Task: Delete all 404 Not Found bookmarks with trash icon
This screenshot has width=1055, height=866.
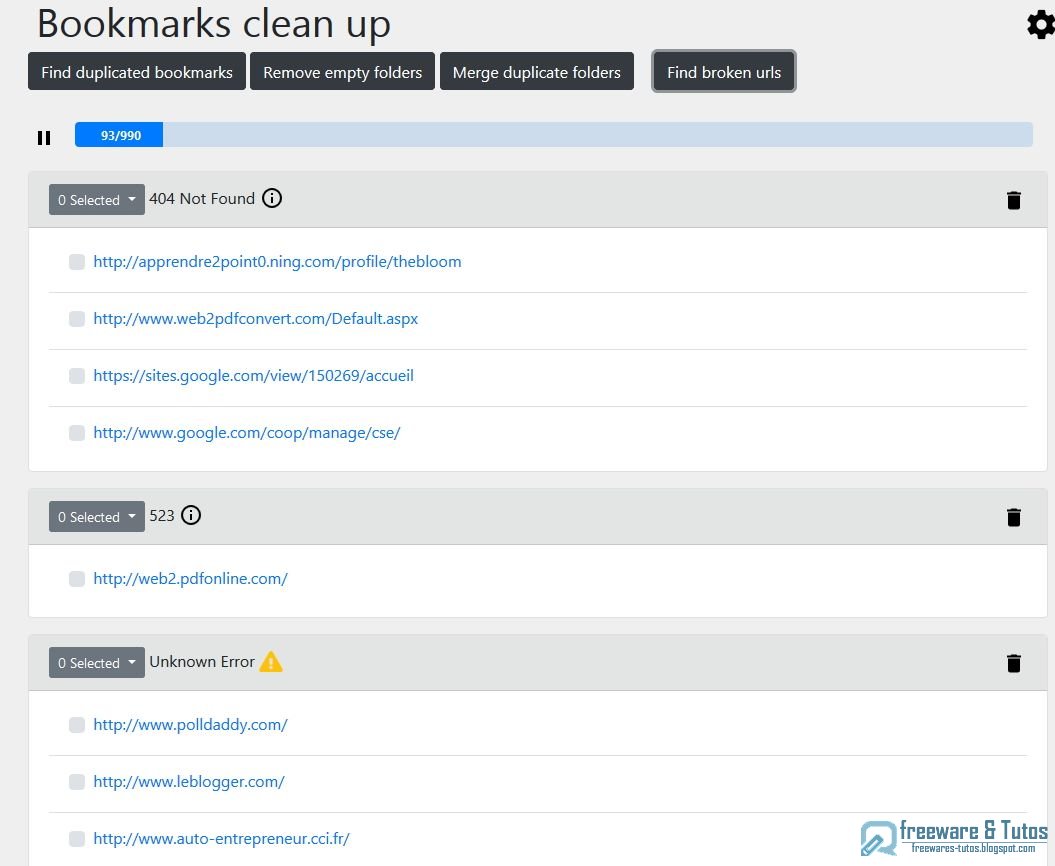Action: pos(1014,199)
